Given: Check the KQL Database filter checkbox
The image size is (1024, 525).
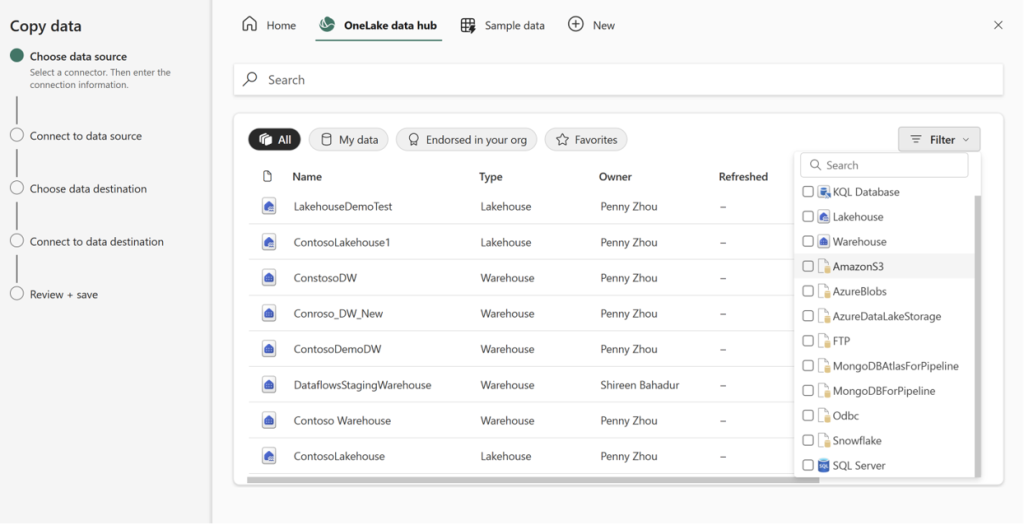Looking at the screenshot, I should [x=808, y=191].
